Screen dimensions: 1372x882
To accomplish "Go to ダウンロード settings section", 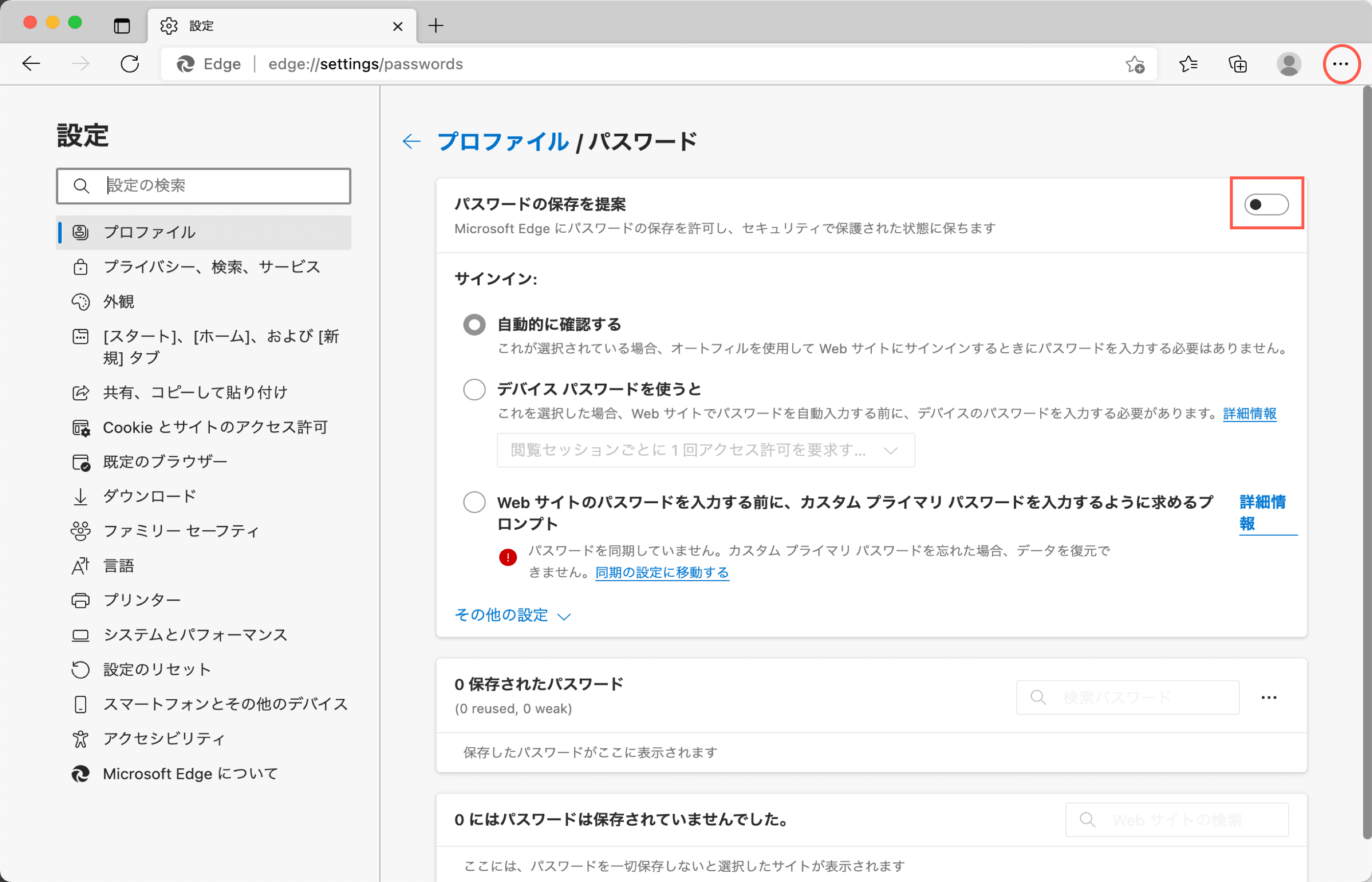I will point(149,496).
